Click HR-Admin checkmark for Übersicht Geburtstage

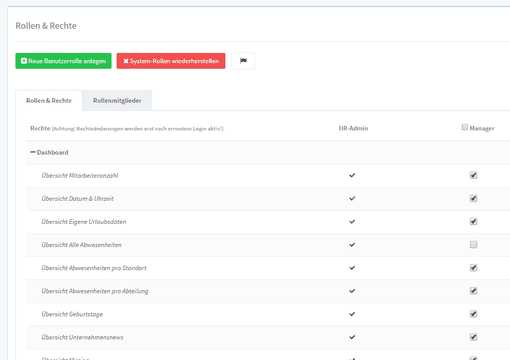pos(352,314)
